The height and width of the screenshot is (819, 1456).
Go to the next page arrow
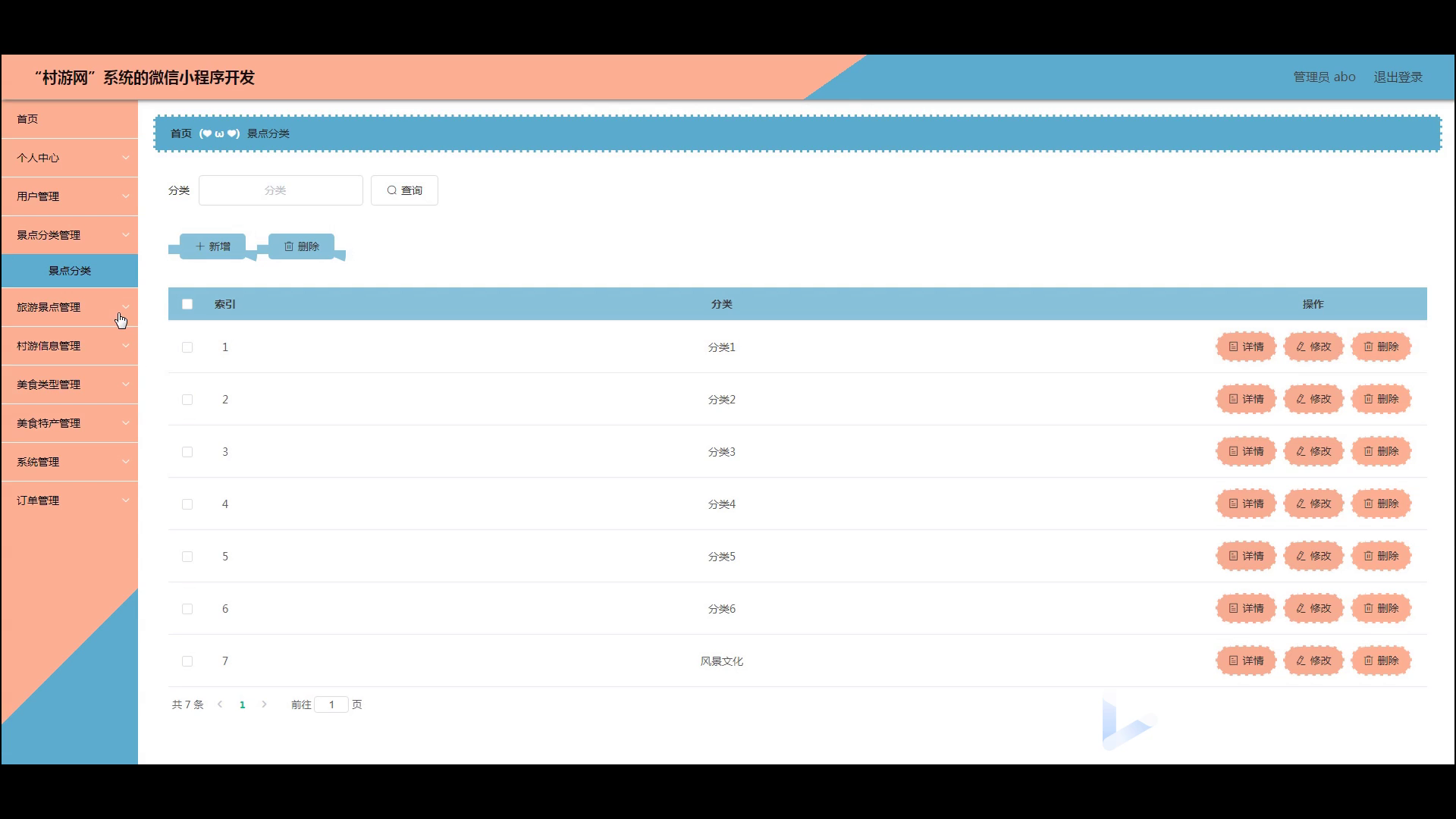264,704
